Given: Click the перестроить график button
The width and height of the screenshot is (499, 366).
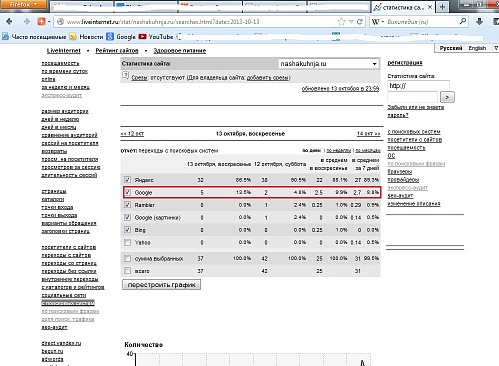Looking at the screenshot, I should (x=161, y=285).
